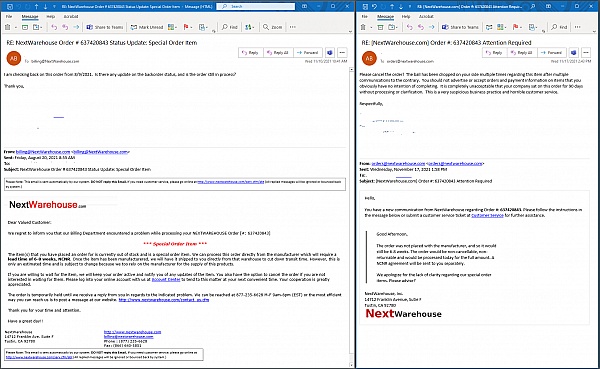
Task: Click the ribbon Forward arrow in left window toolbar
Action: [76, 27]
